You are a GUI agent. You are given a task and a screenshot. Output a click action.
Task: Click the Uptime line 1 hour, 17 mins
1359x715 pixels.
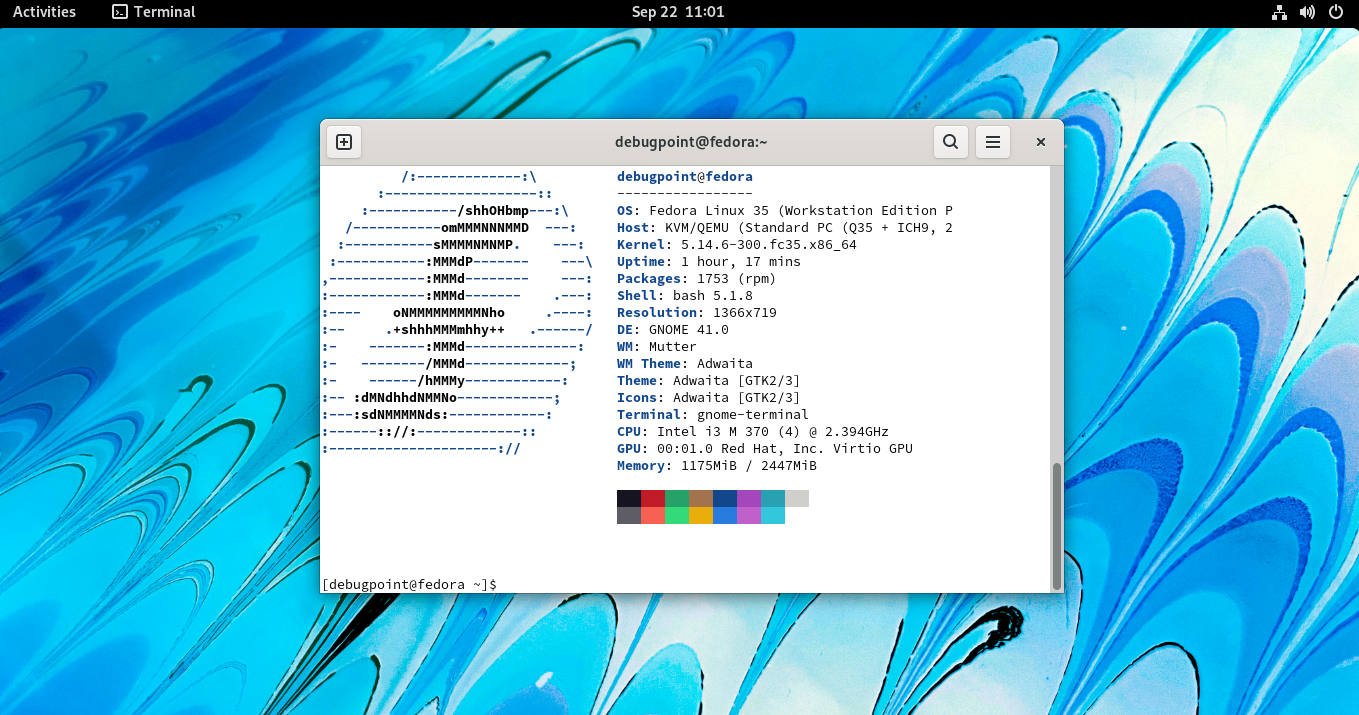(709, 262)
